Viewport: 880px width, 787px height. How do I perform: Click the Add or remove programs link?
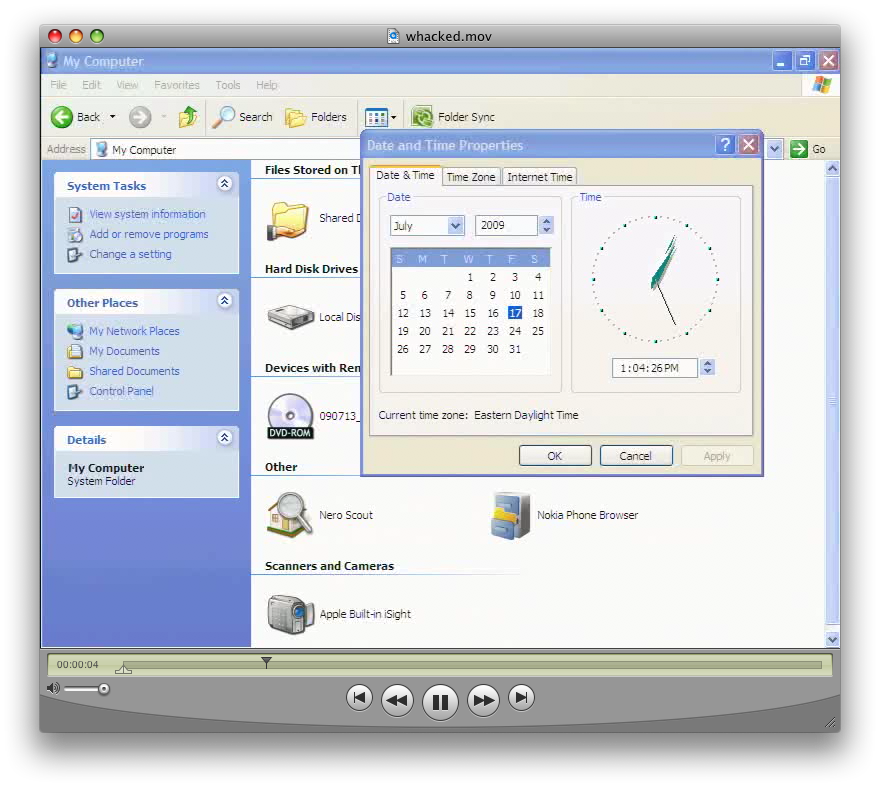(x=148, y=234)
